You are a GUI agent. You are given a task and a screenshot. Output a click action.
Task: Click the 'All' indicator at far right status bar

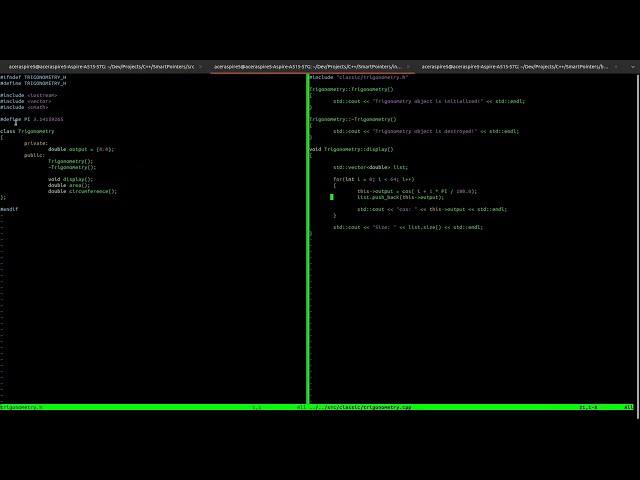pos(629,407)
